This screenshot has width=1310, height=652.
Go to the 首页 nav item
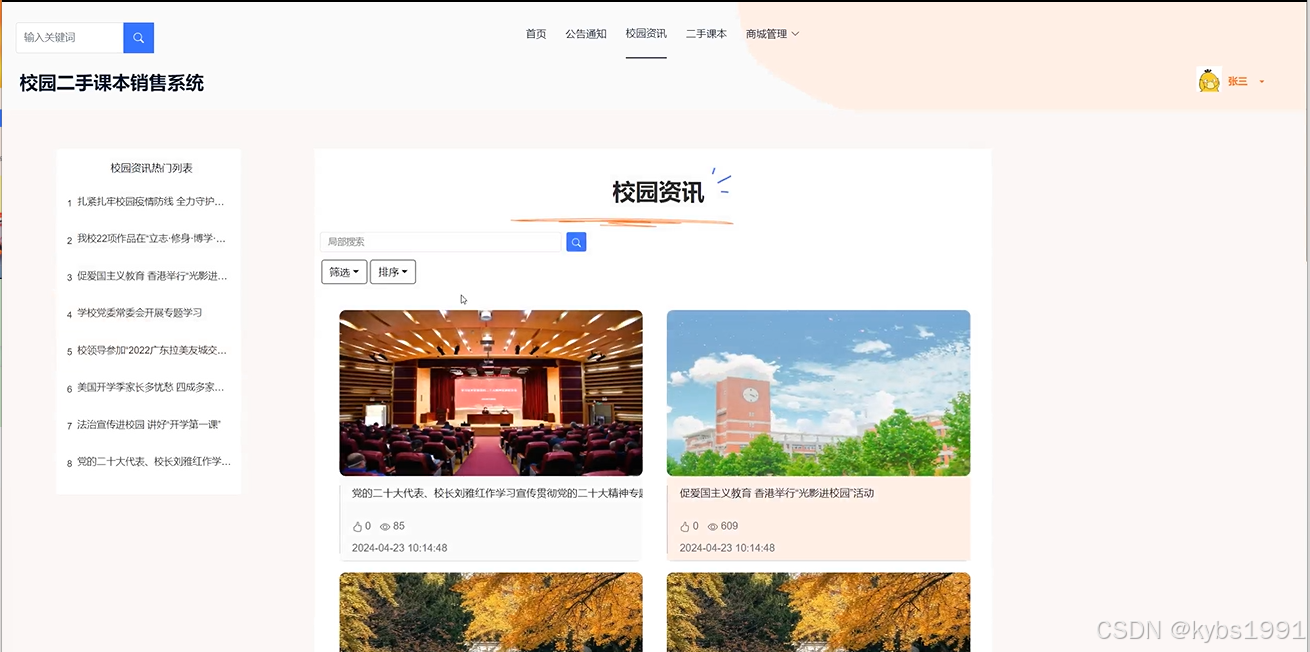coord(536,34)
